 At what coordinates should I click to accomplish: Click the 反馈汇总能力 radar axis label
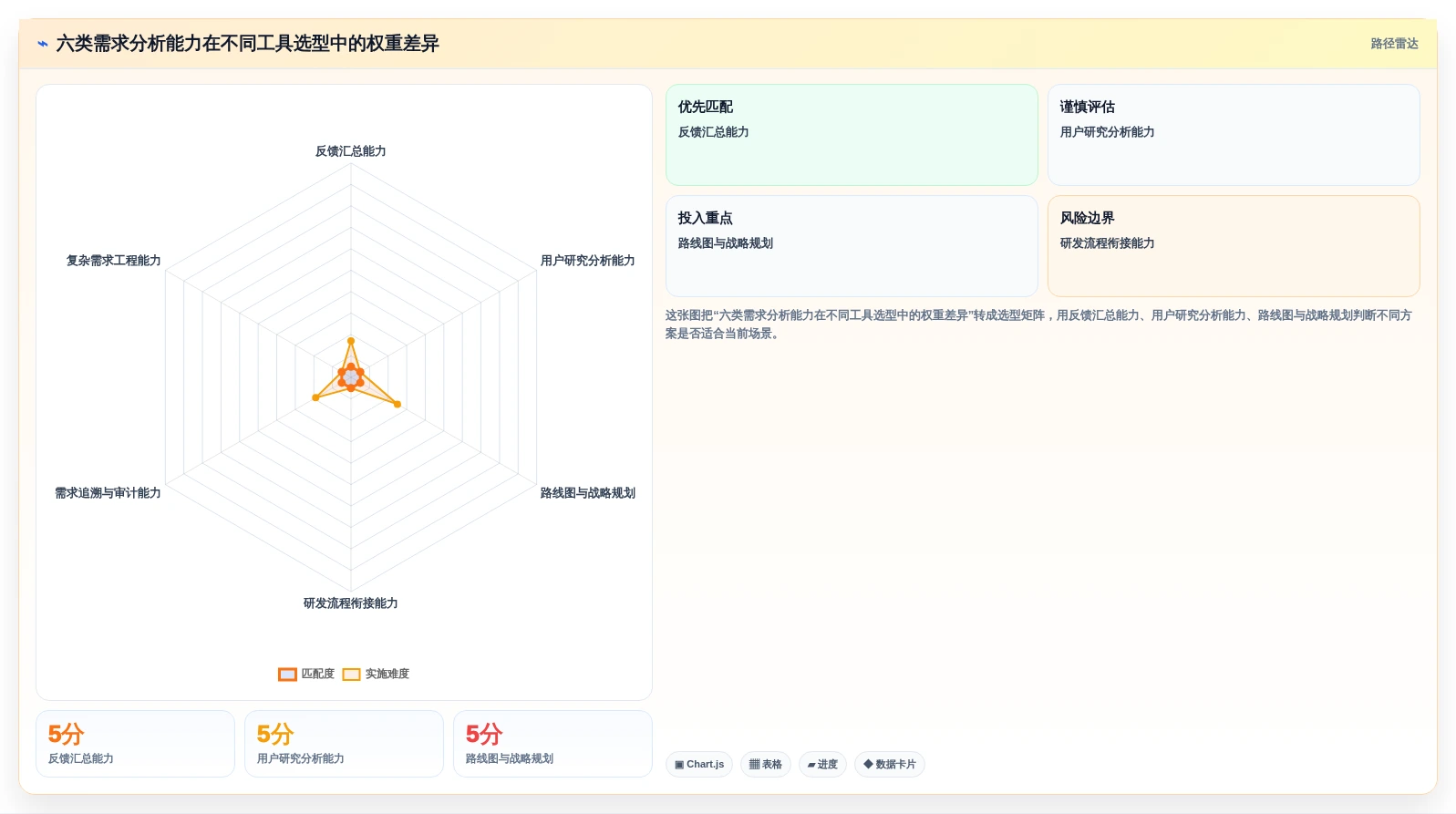(x=351, y=151)
